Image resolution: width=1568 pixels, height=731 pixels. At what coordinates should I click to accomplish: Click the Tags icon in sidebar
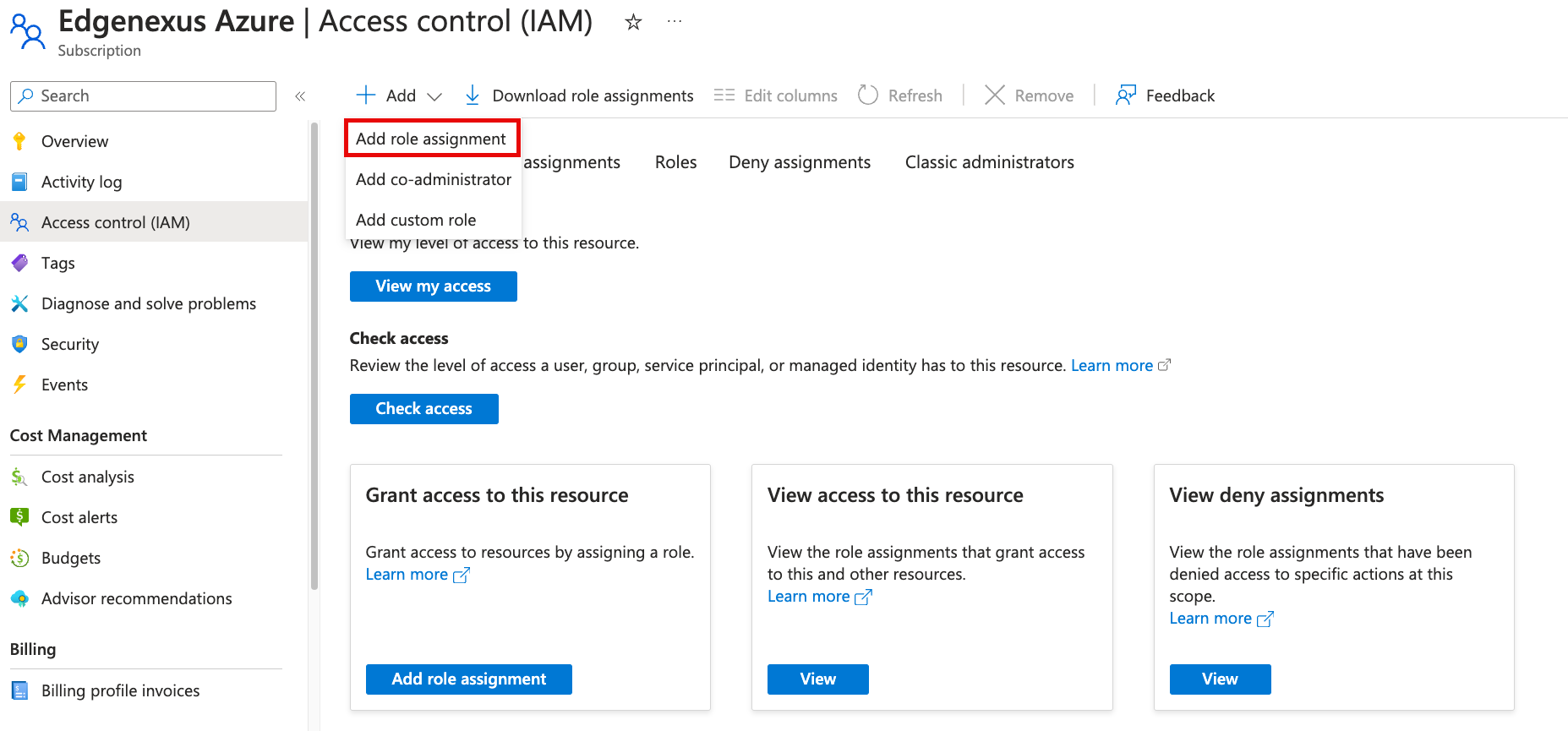pyautogui.click(x=19, y=263)
